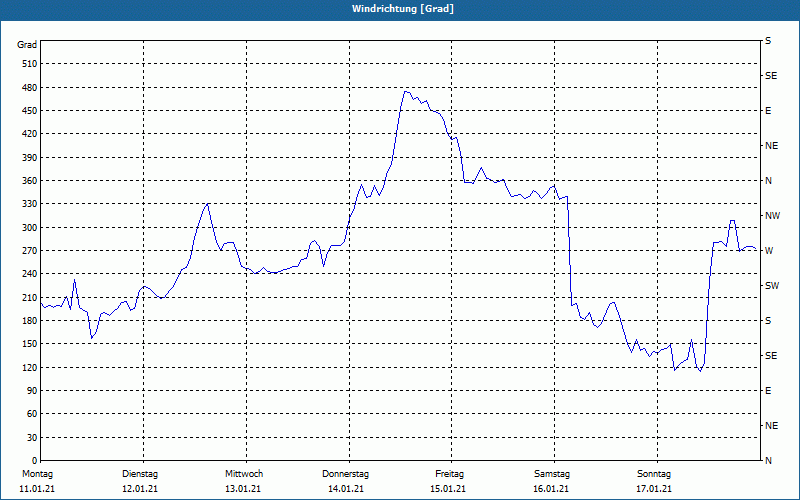Click the 330 y-axis value

point(30,204)
